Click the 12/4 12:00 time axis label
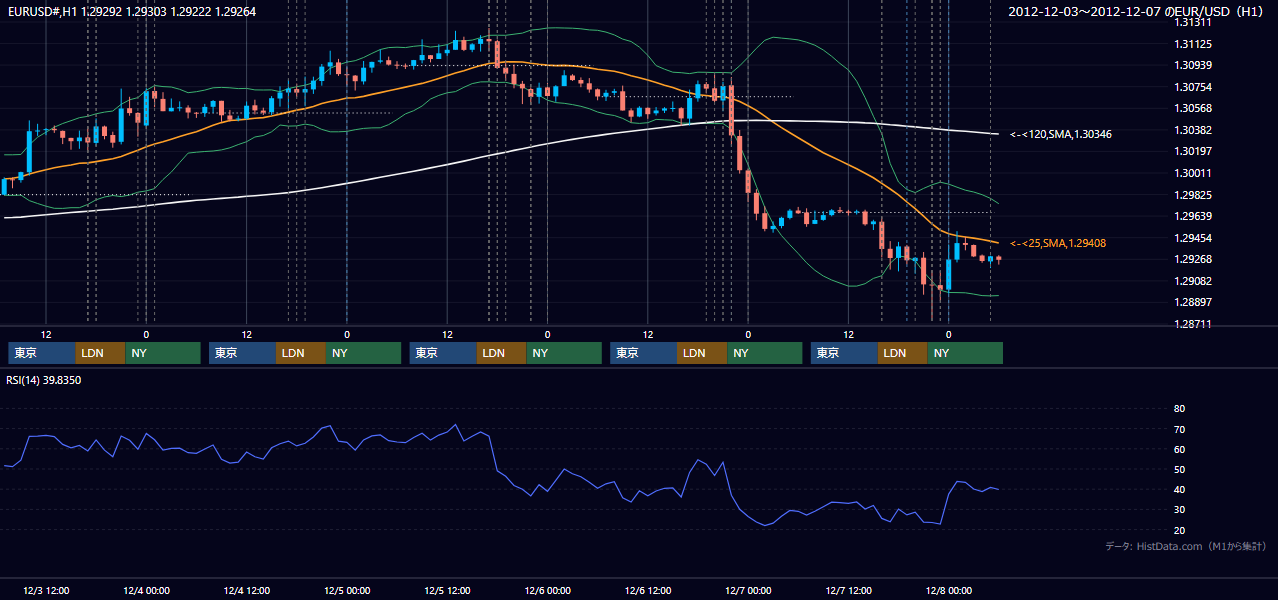 point(246,590)
